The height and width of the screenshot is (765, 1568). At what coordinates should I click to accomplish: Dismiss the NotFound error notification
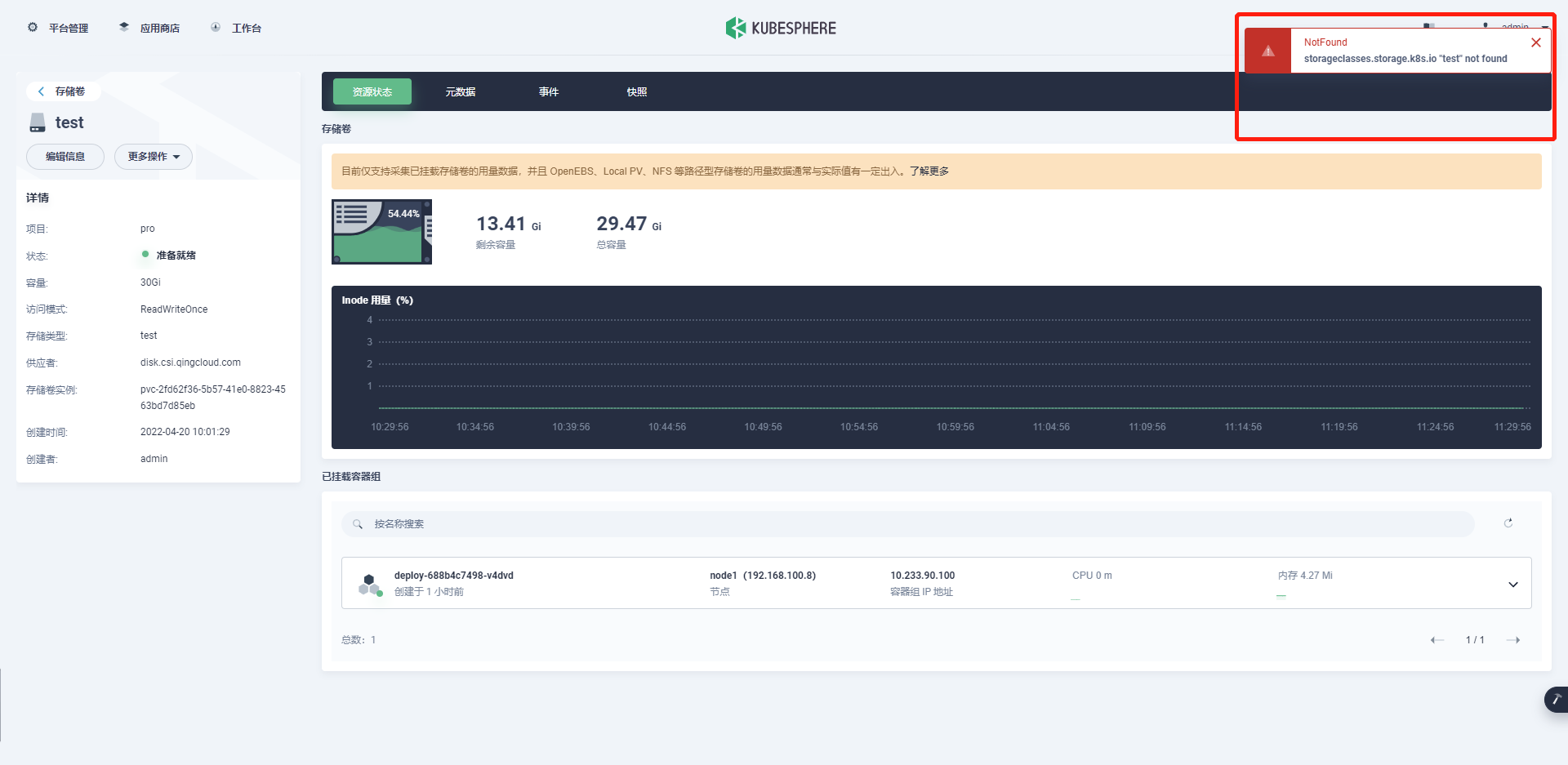click(x=1536, y=42)
